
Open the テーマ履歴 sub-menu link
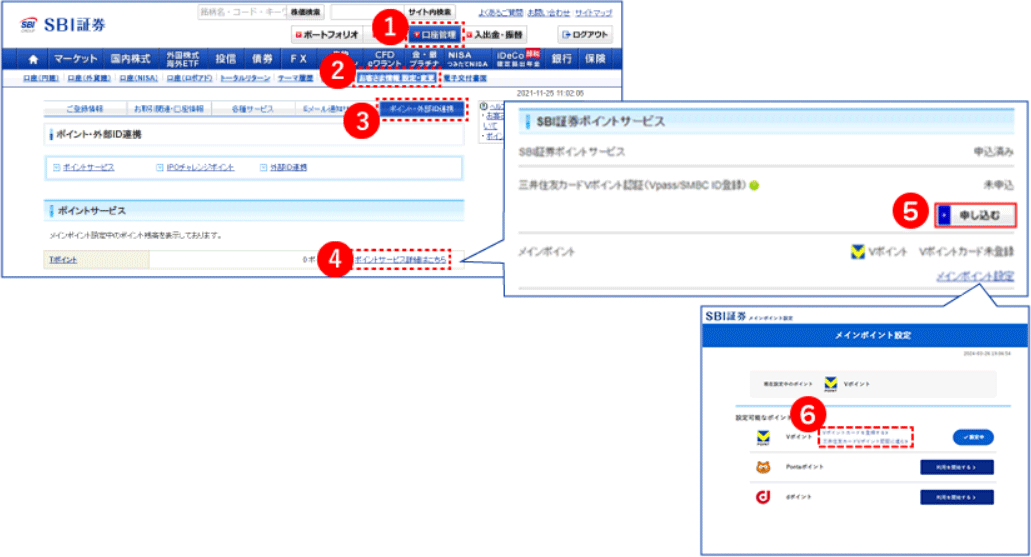pos(295,78)
